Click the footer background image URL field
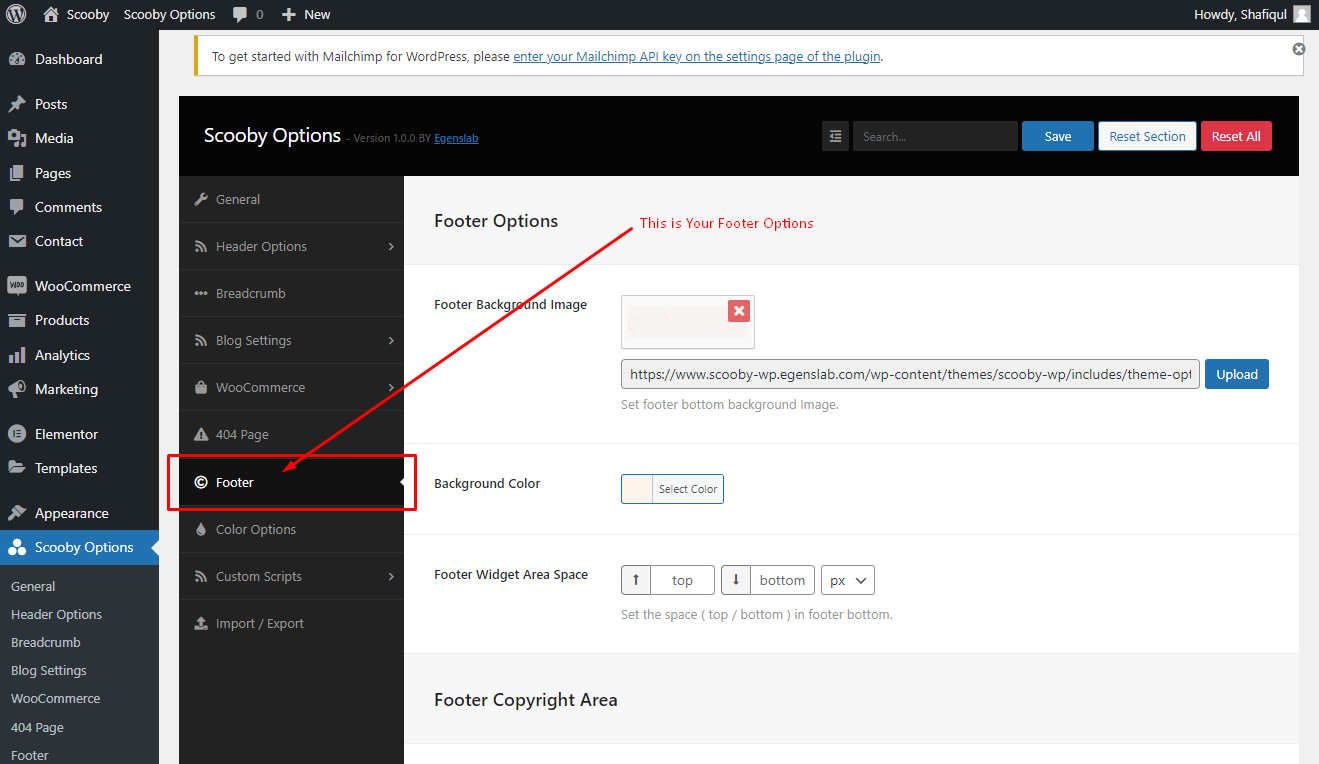The width and height of the screenshot is (1319, 764). (x=910, y=374)
